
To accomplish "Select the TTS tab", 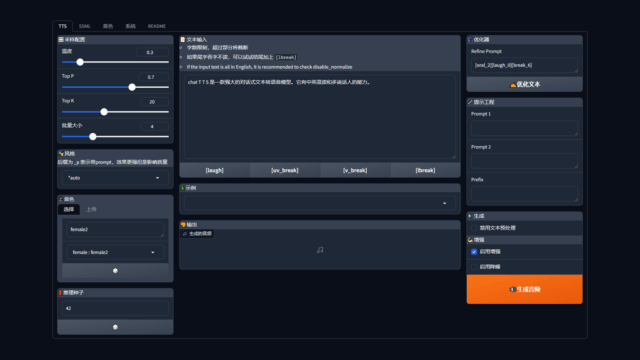I will point(62,26).
